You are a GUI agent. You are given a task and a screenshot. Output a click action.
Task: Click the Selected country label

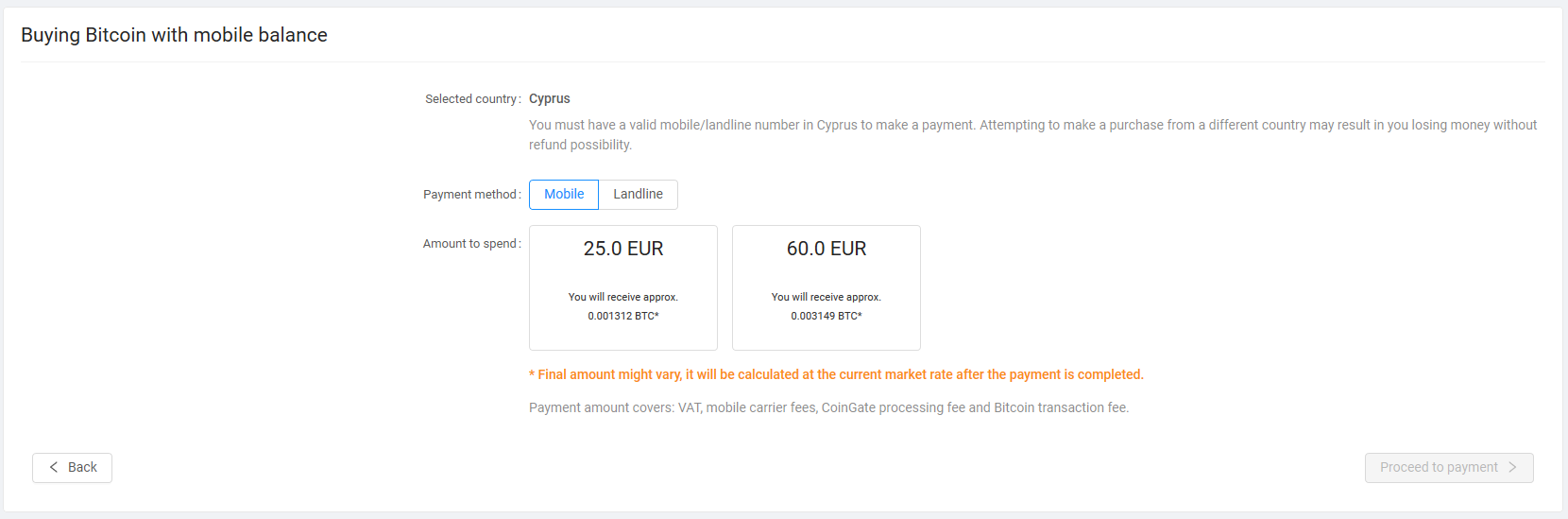tap(472, 98)
